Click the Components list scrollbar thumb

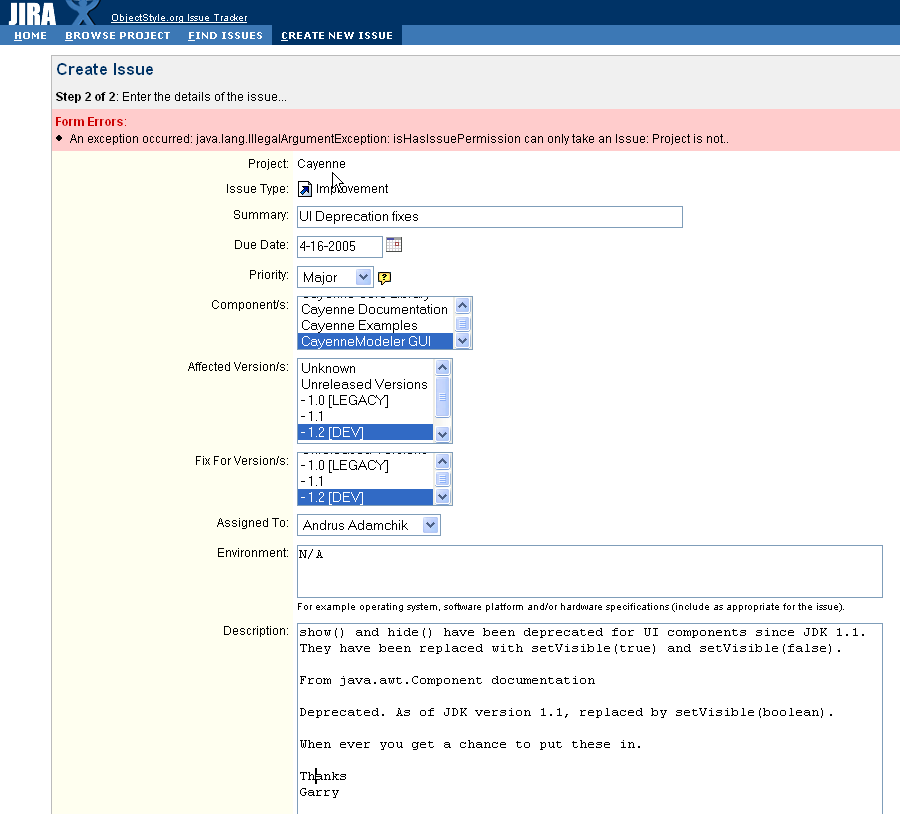pyautogui.click(x=463, y=324)
